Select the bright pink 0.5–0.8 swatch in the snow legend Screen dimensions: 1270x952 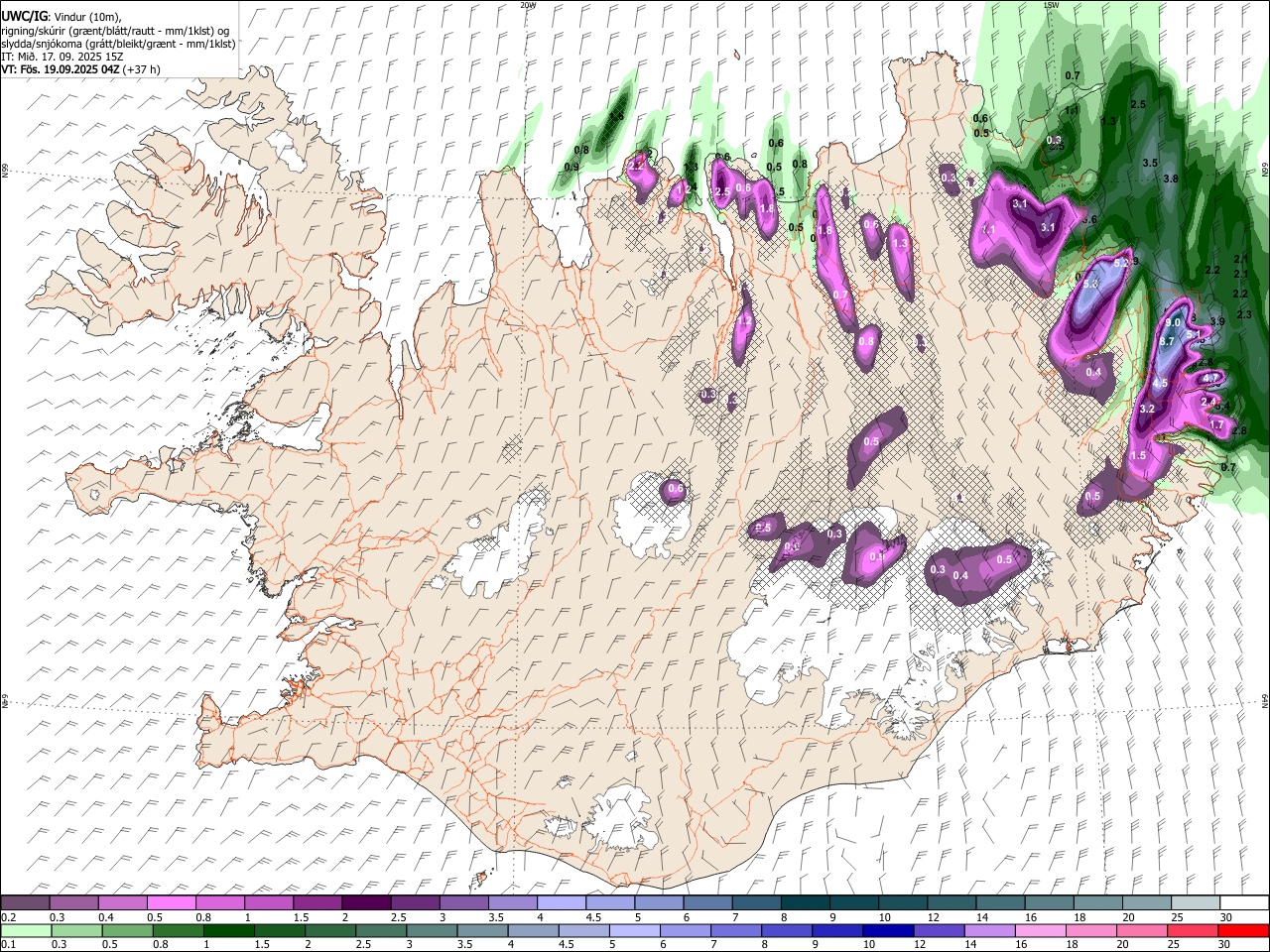(x=171, y=903)
